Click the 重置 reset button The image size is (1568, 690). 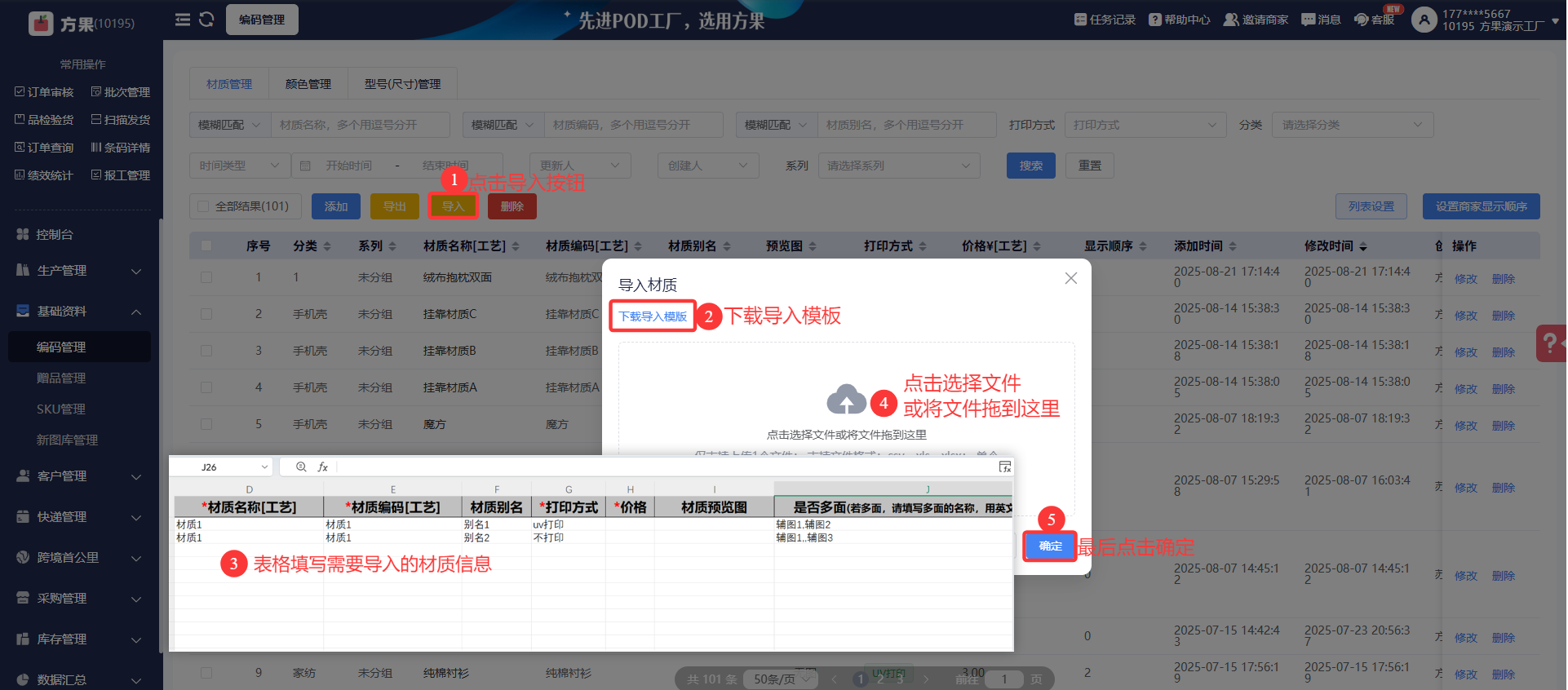coord(1090,166)
